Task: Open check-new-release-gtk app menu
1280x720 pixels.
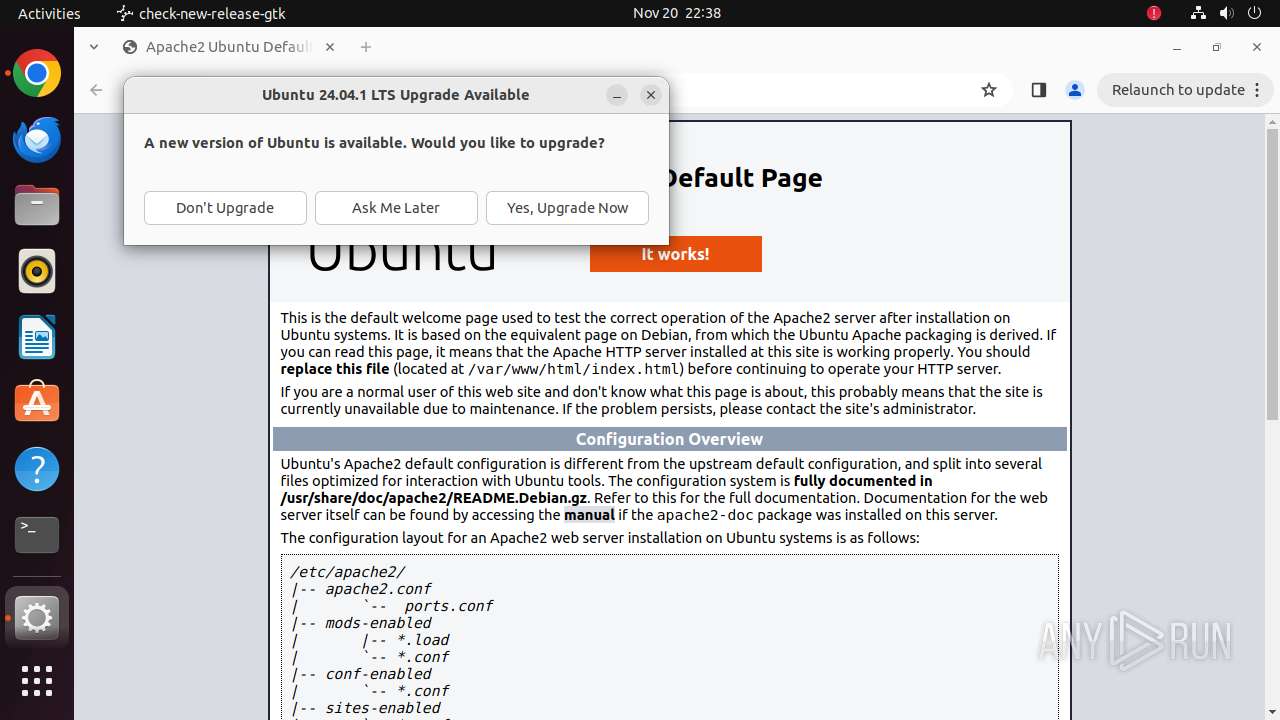Action: tap(203, 13)
